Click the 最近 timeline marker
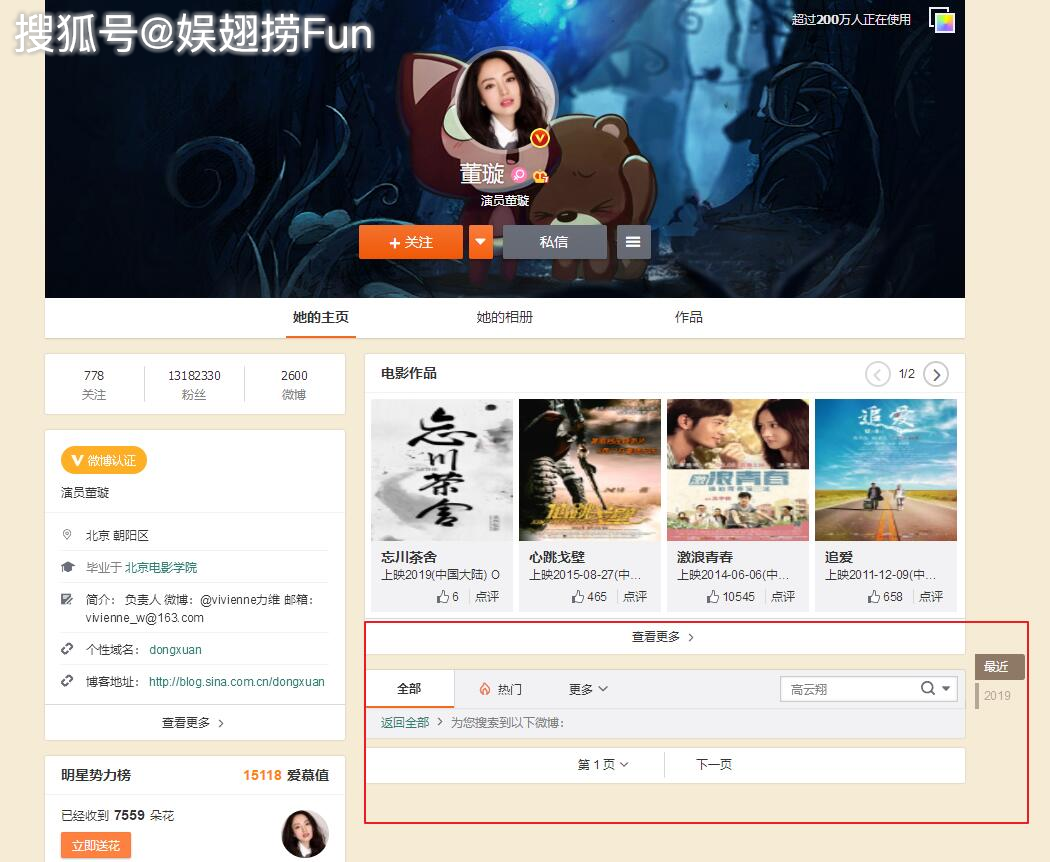1050x862 pixels. (999, 666)
